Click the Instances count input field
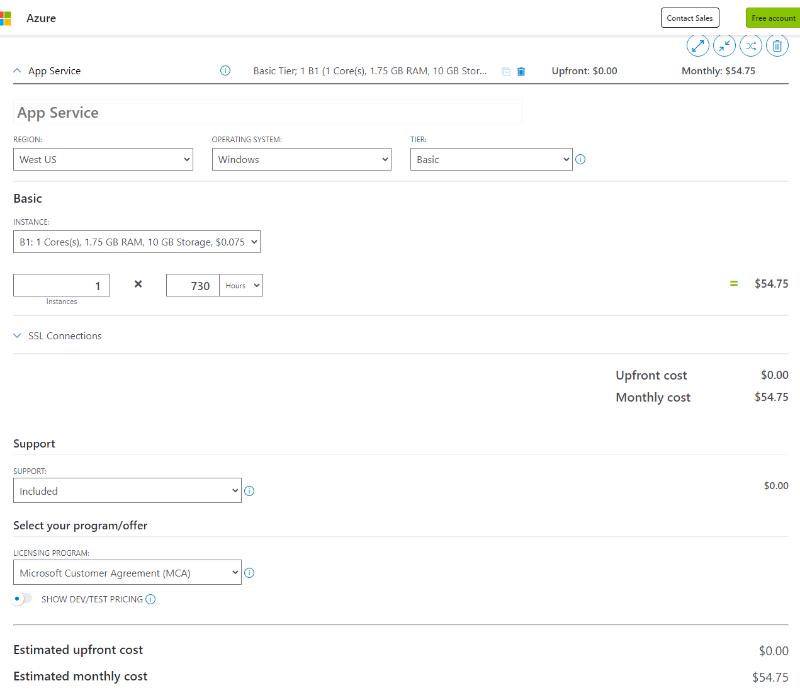Viewport: 800px width, 699px height. point(61,286)
